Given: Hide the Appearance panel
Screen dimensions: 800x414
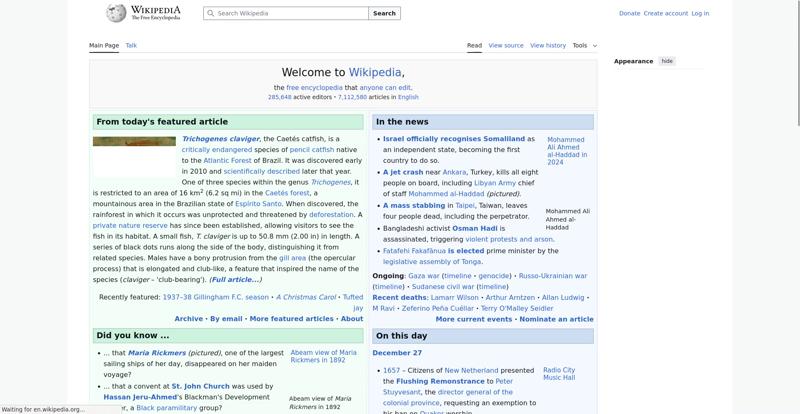Looking at the screenshot, I should click(667, 61).
